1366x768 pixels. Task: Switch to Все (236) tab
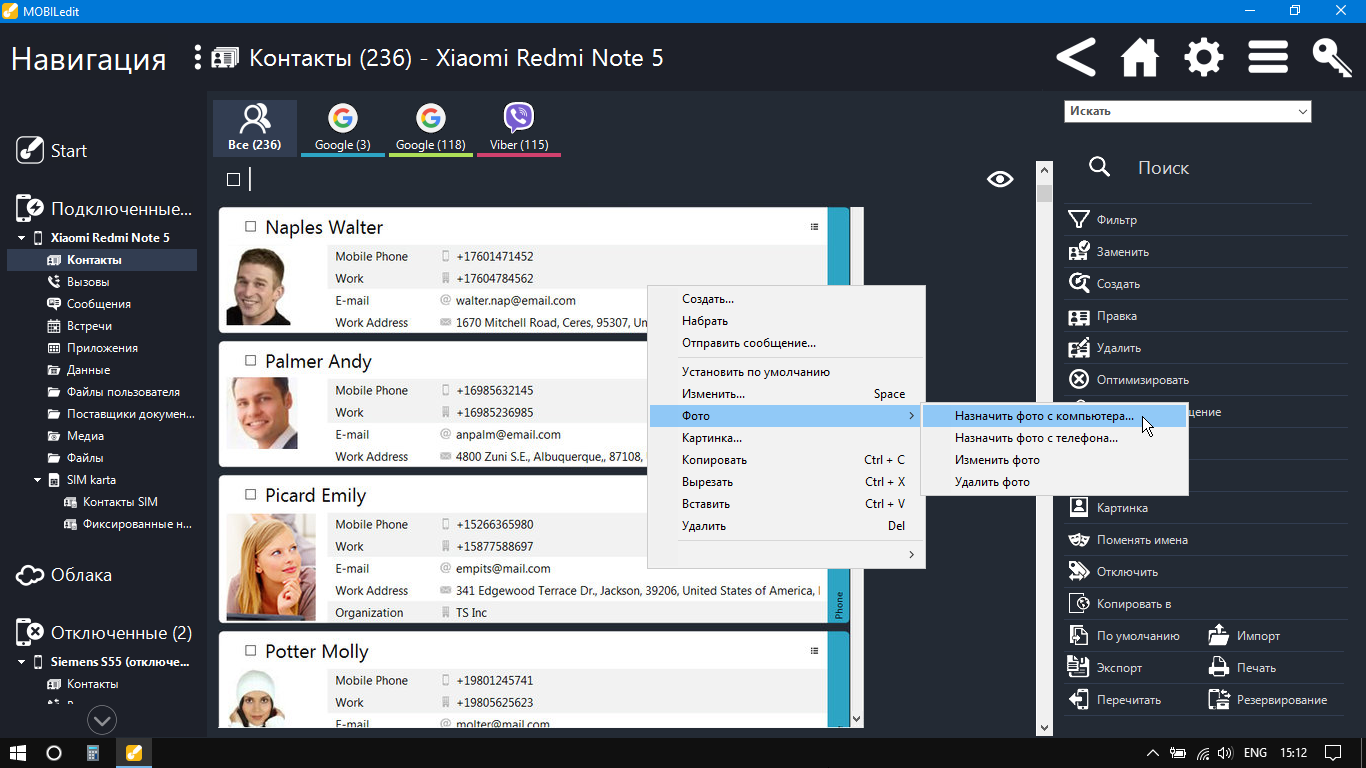pos(255,128)
